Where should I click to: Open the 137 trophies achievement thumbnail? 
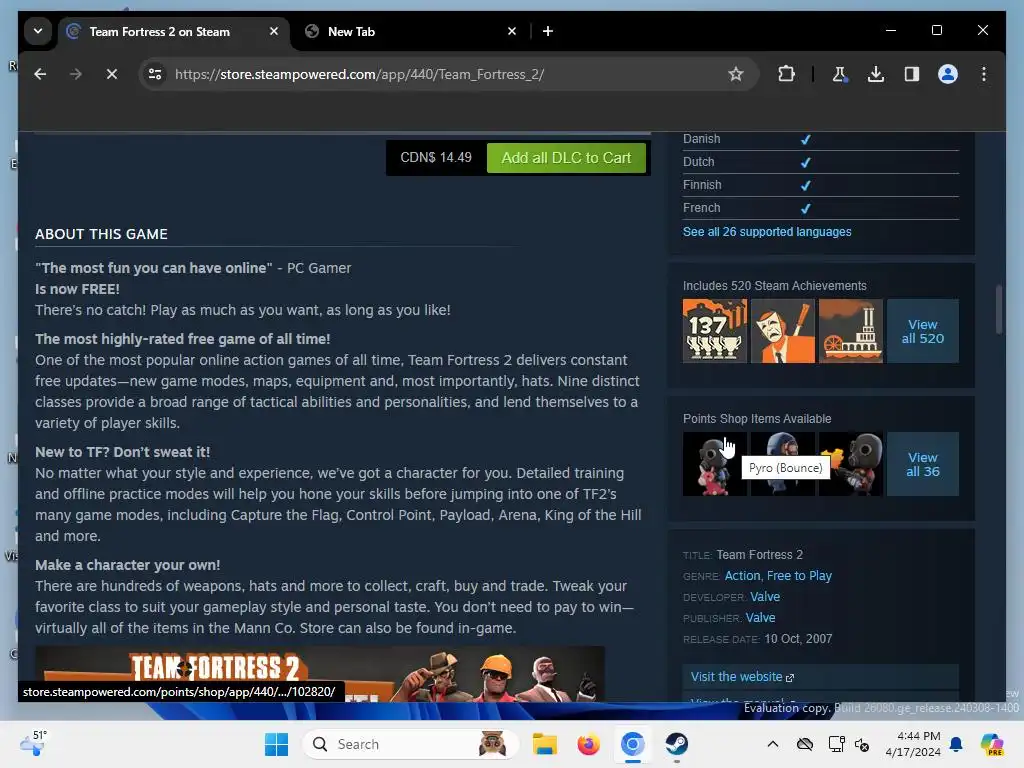pos(714,331)
